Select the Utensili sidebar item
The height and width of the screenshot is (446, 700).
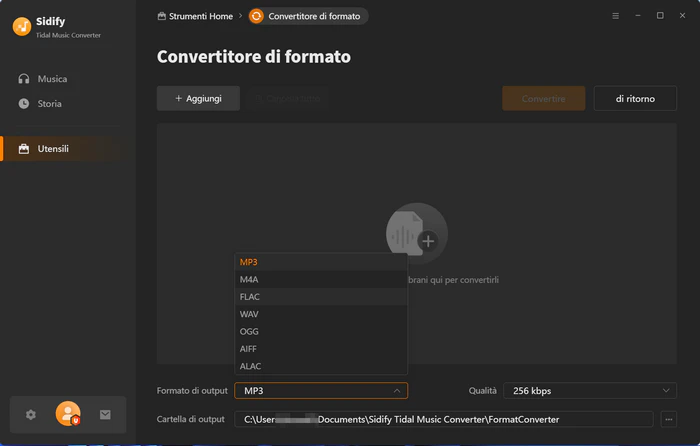tap(62, 149)
